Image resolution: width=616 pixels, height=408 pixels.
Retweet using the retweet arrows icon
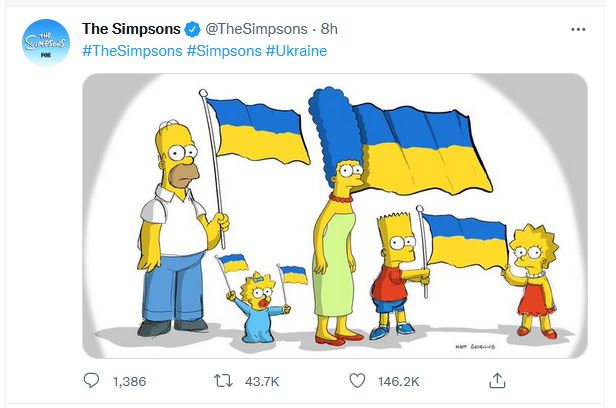(x=224, y=381)
